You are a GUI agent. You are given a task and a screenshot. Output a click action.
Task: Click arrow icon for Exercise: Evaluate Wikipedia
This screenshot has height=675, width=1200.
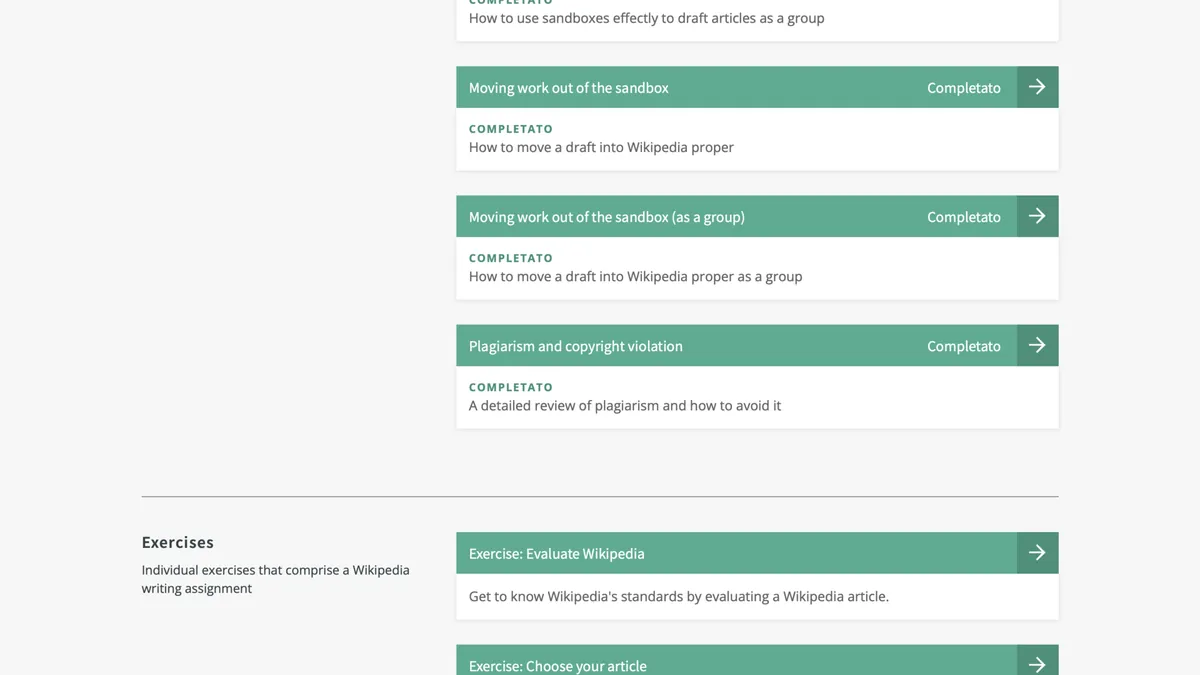click(x=1037, y=553)
